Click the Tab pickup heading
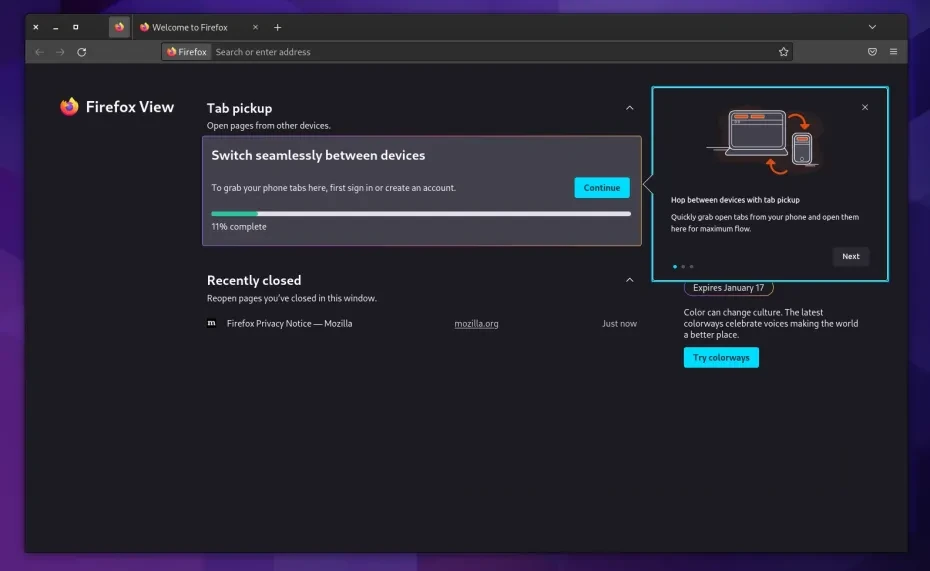 (240, 109)
